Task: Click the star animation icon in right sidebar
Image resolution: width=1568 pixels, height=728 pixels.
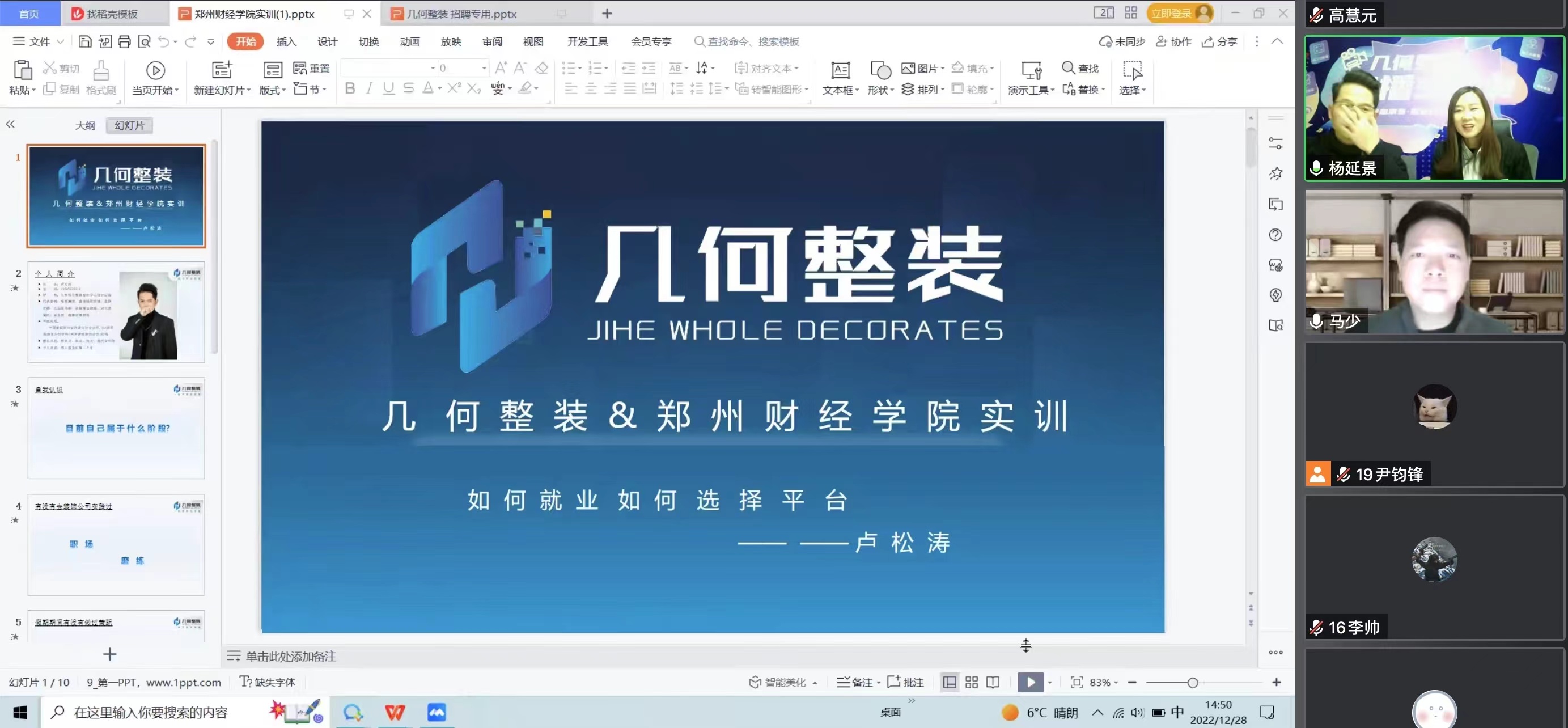Action: pyautogui.click(x=1275, y=174)
